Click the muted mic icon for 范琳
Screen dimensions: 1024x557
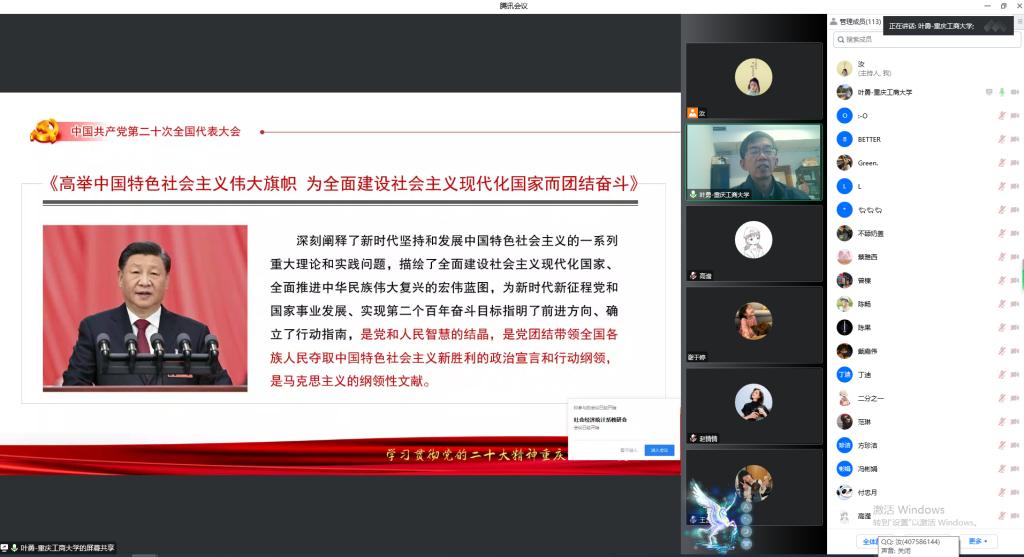[x=1001, y=421]
